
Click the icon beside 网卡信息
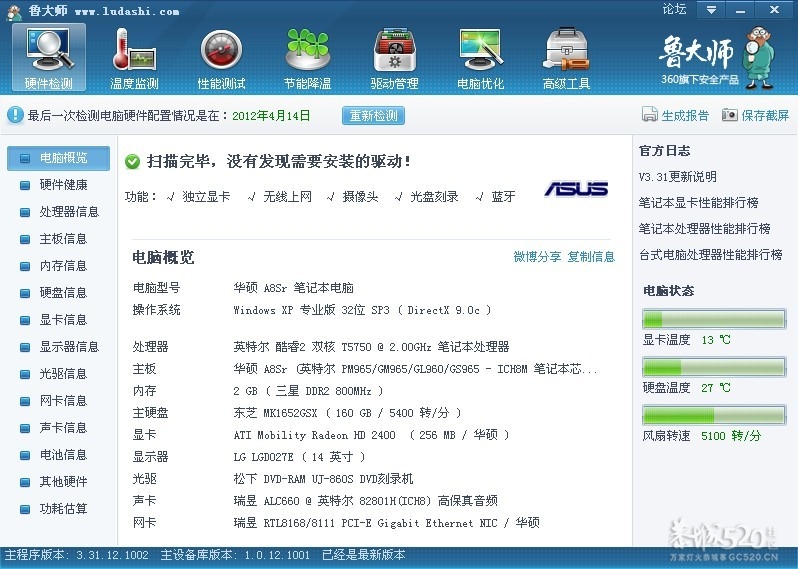[24, 401]
